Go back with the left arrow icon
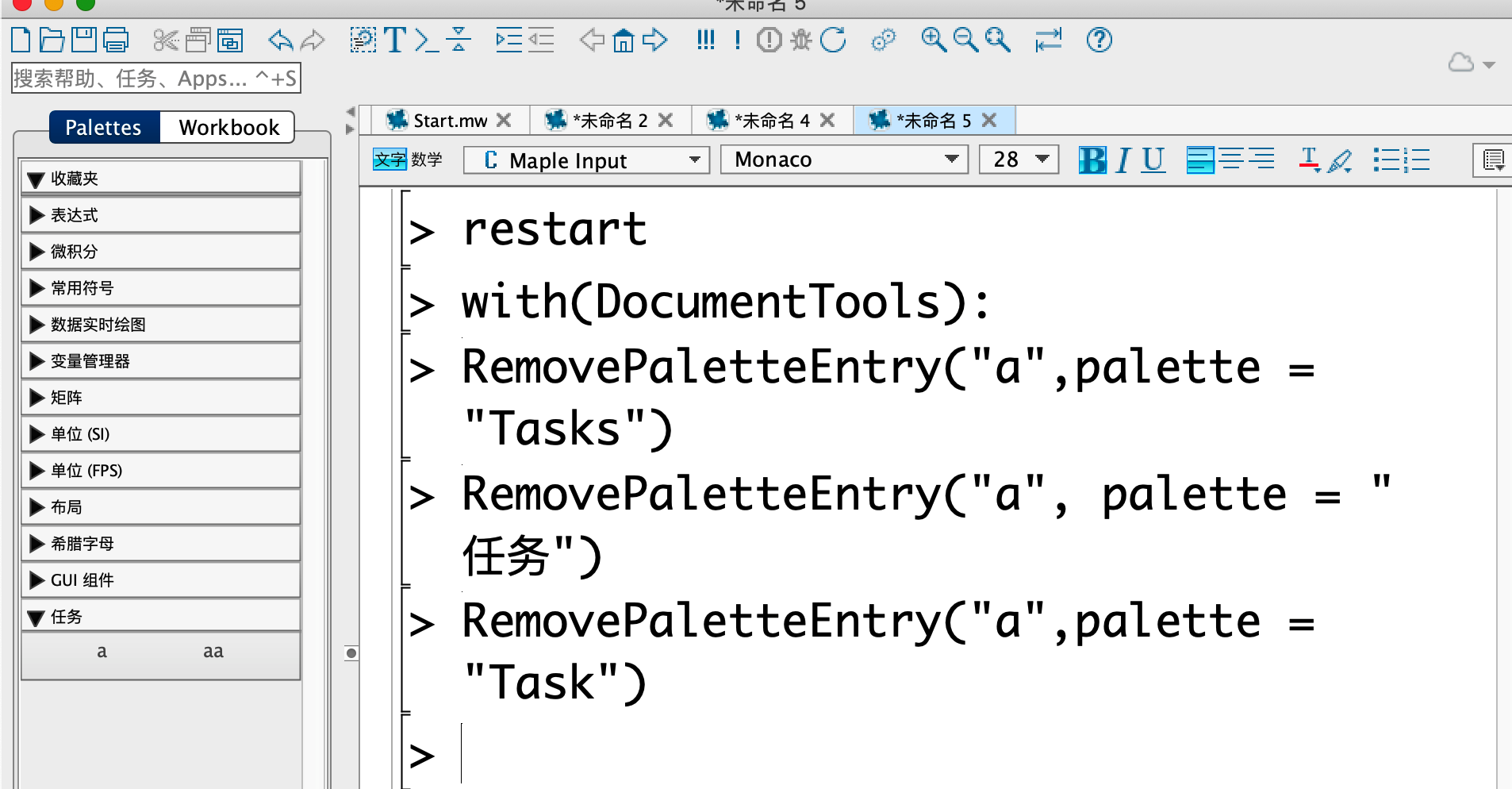 [592, 40]
